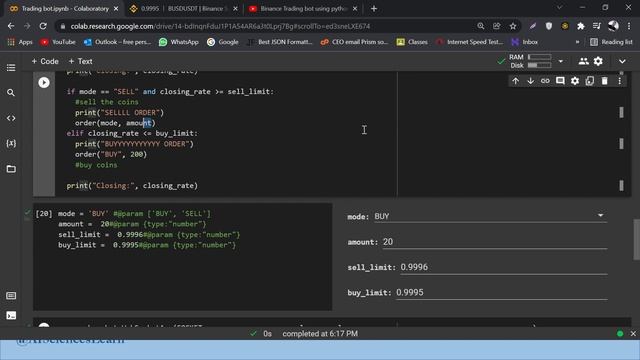Collapse the header chevron

622,61
